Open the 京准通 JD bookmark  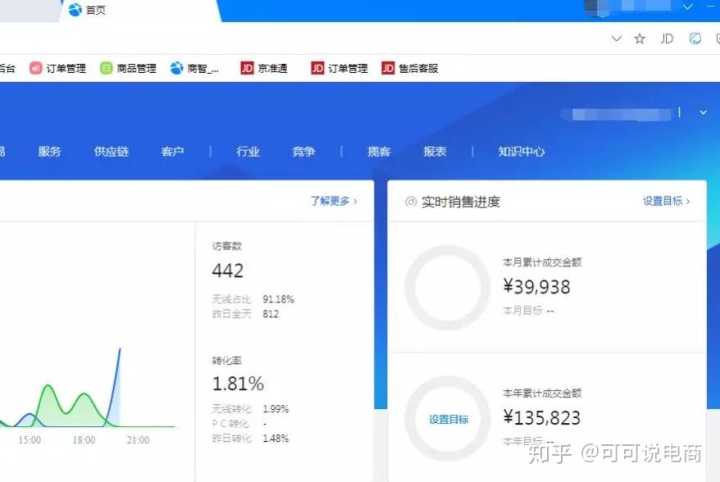tap(267, 69)
